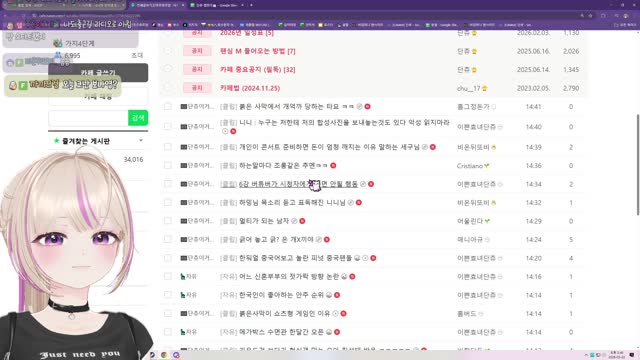Click the 34,016 count in sidebar
This screenshot has width=640, height=360.
(133, 160)
